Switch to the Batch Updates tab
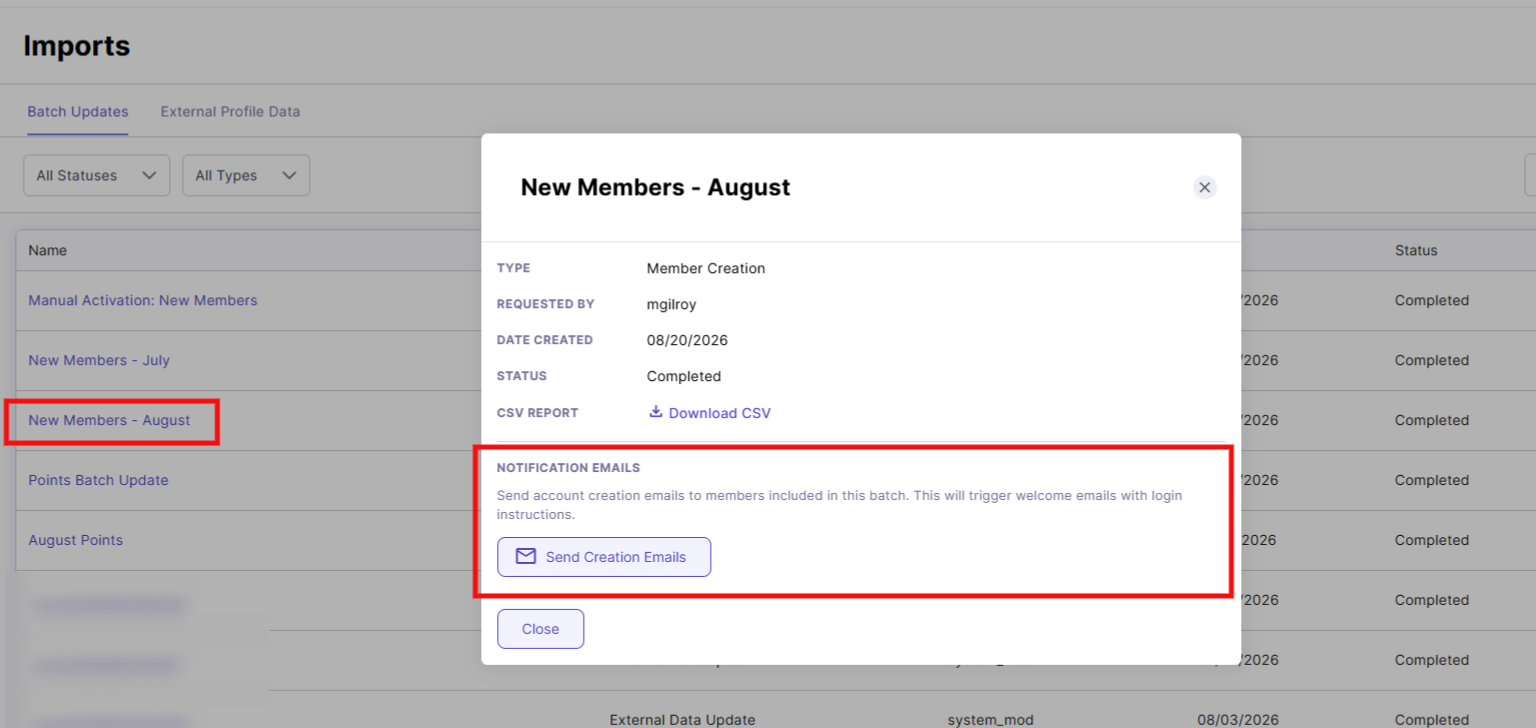Image resolution: width=1536 pixels, height=728 pixels. click(78, 111)
